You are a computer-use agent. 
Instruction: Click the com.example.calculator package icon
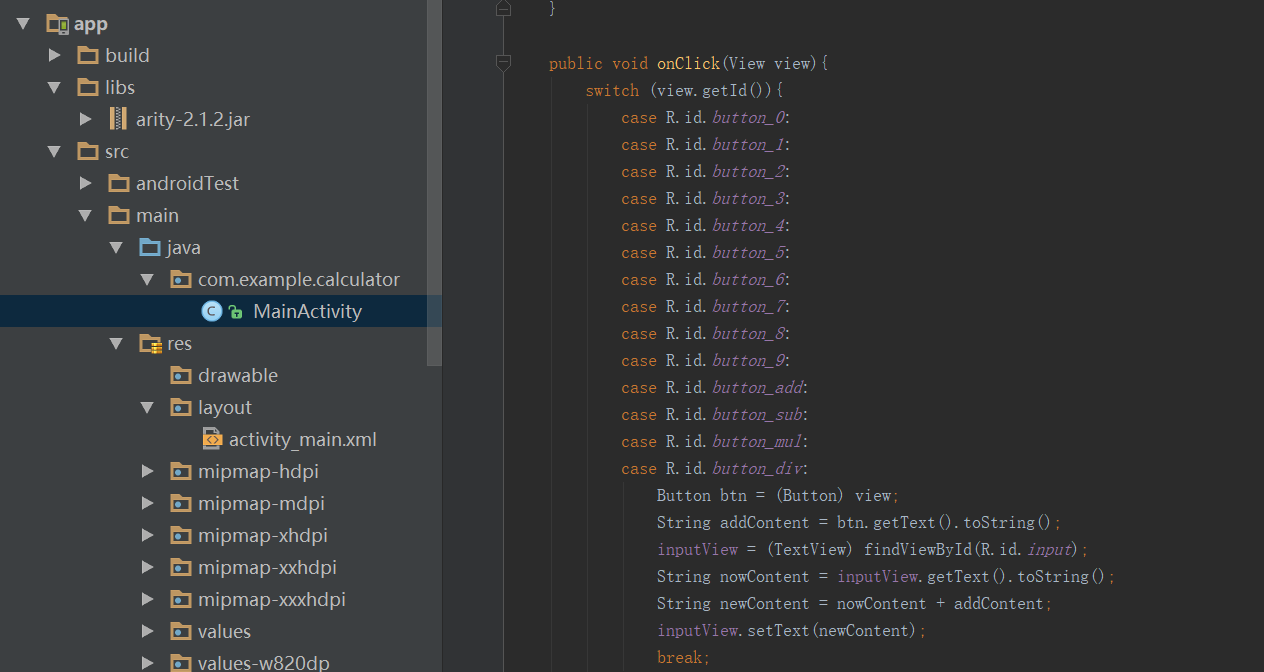point(181,280)
